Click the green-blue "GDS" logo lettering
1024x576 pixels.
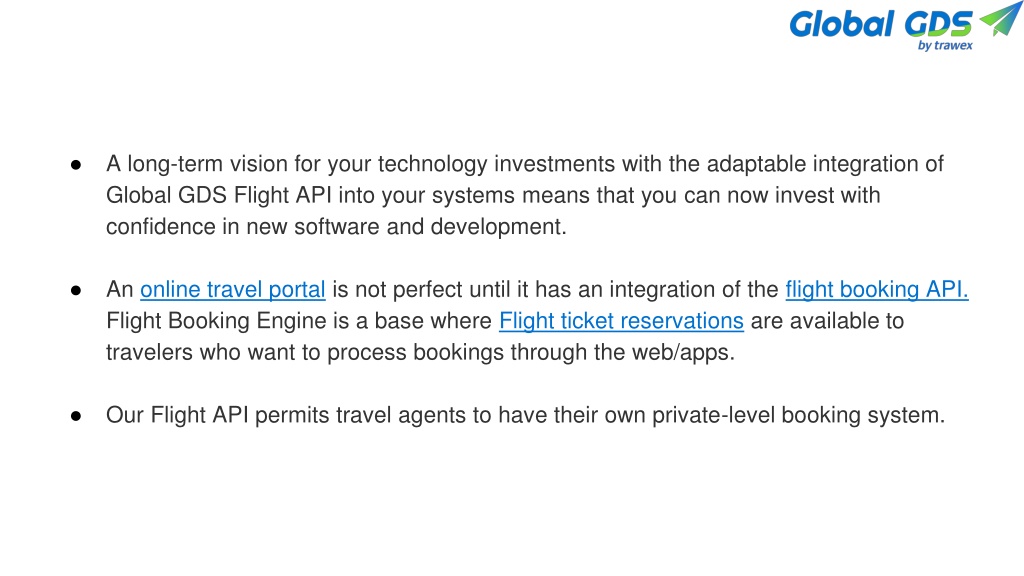(938, 25)
